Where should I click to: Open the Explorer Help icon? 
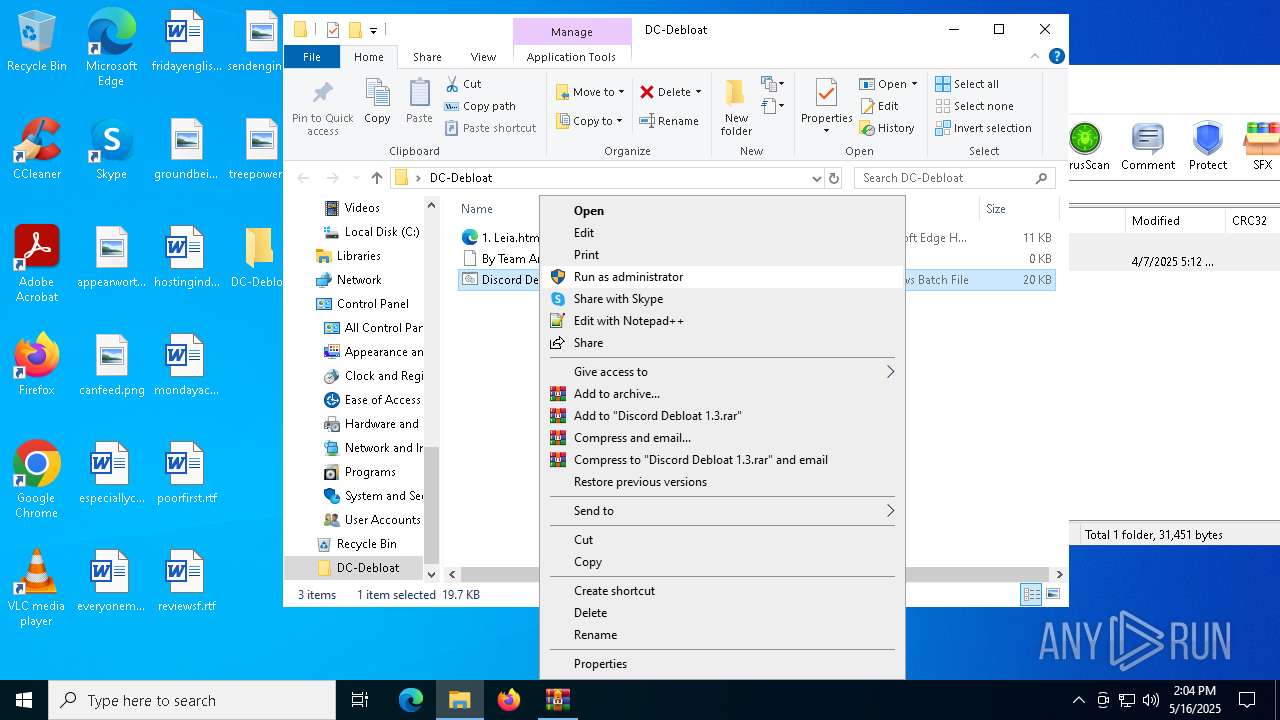(1056, 56)
